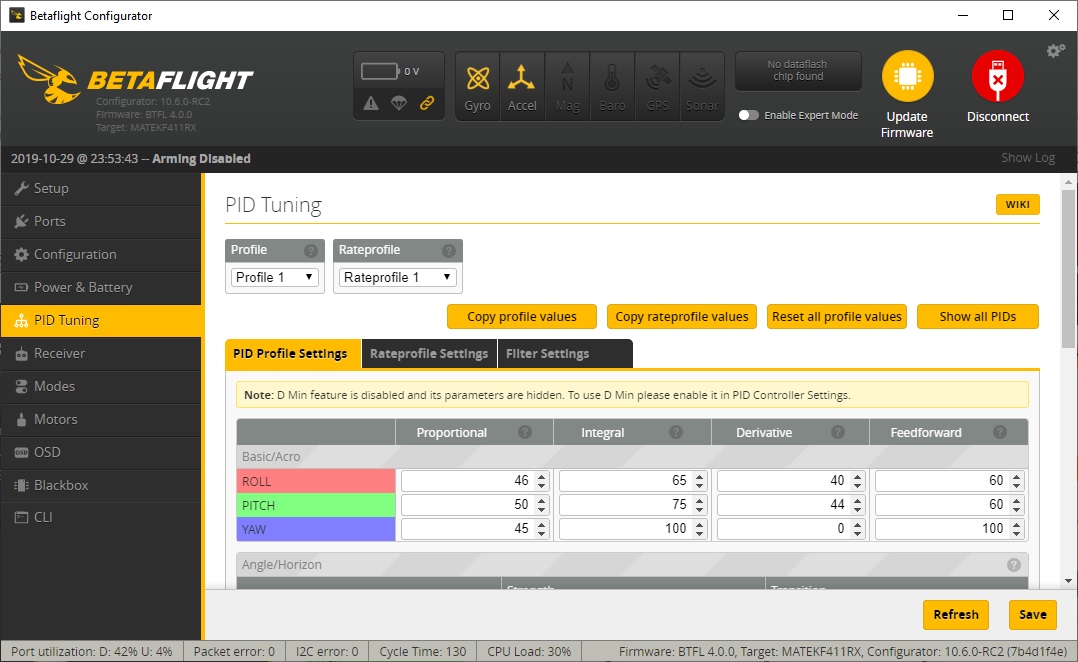
Task: Decrease ROLL Derivative with down arrow
Action: click(x=857, y=486)
